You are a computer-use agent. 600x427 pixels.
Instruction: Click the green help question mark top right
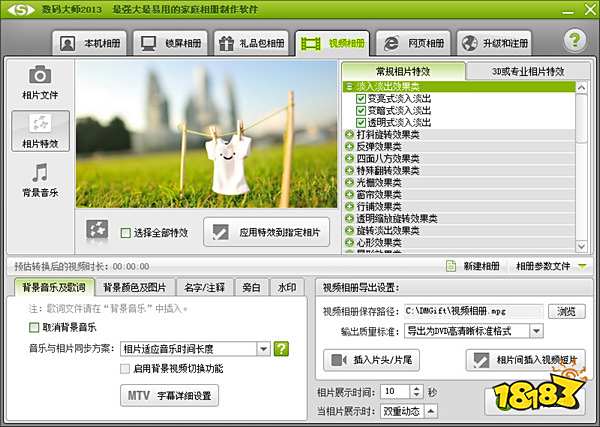pyautogui.click(x=573, y=41)
